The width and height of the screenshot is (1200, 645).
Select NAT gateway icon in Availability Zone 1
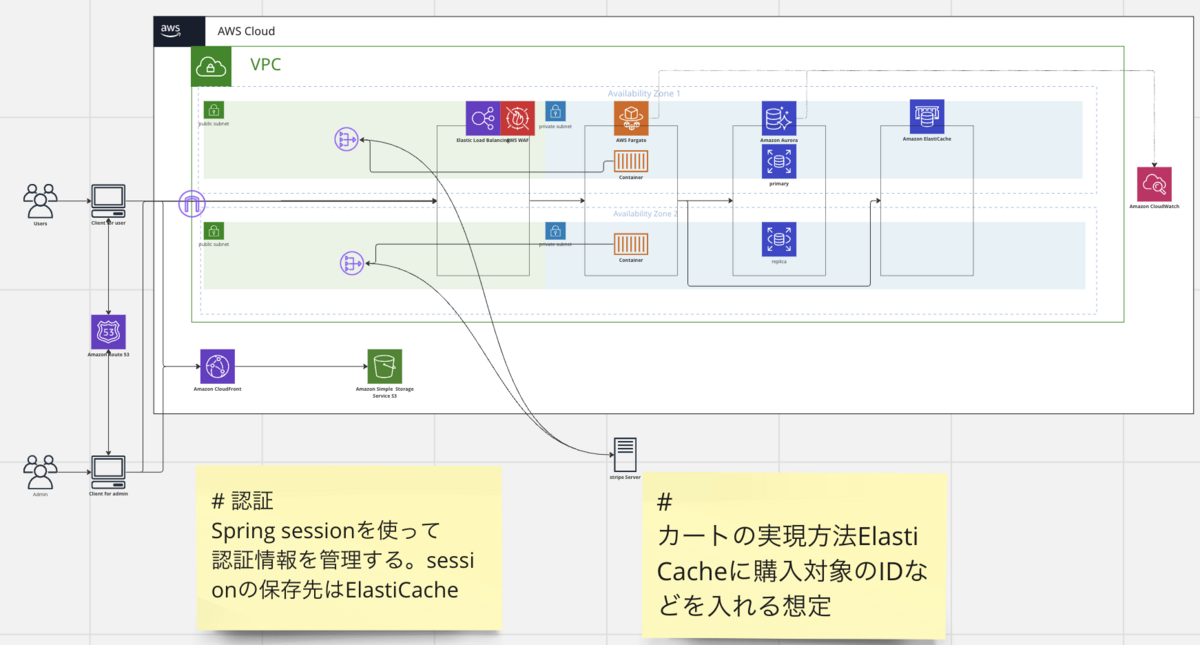(x=346, y=141)
